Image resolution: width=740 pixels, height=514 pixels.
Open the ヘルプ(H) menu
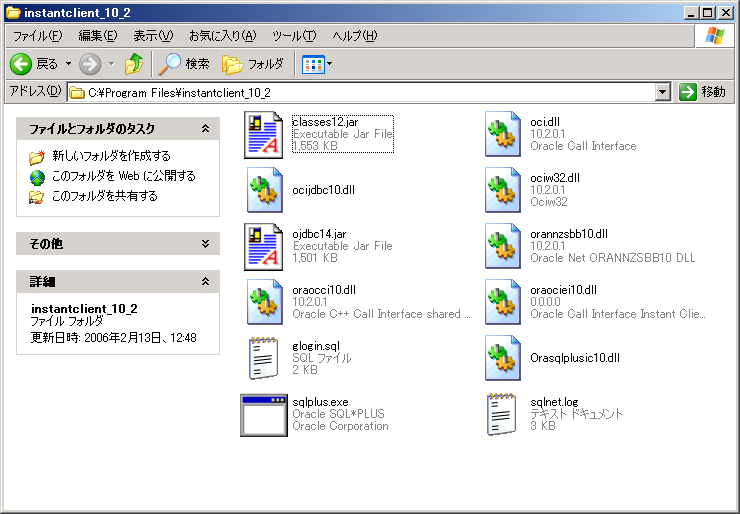[x=355, y=36]
